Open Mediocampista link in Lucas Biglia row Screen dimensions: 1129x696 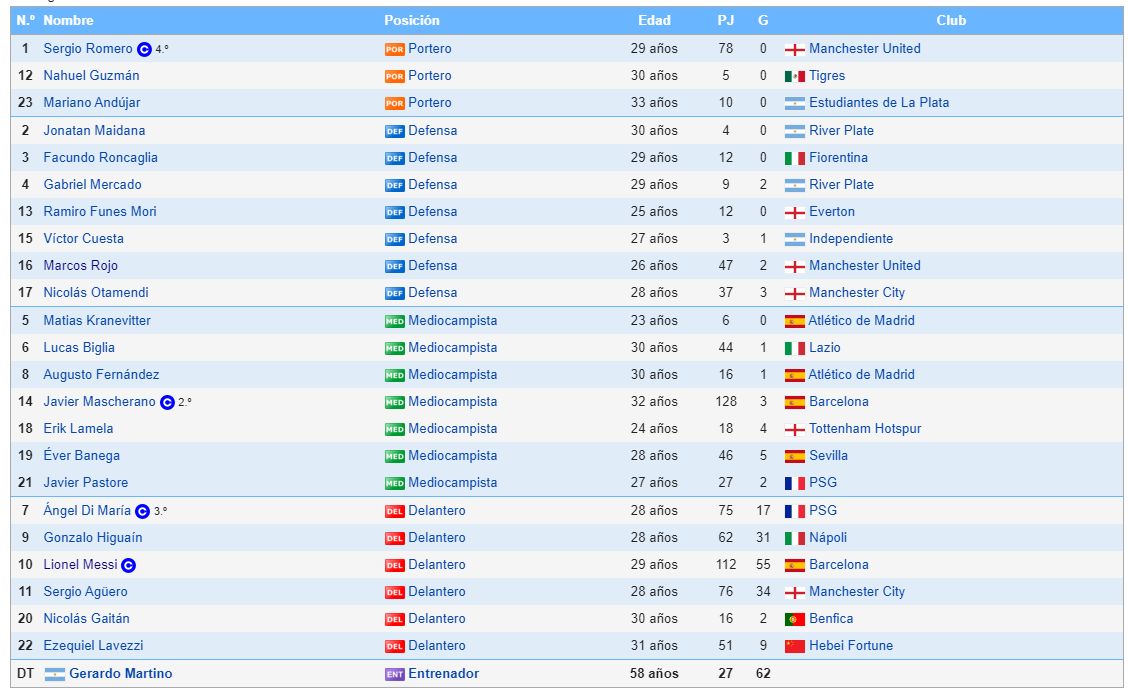tap(452, 348)
